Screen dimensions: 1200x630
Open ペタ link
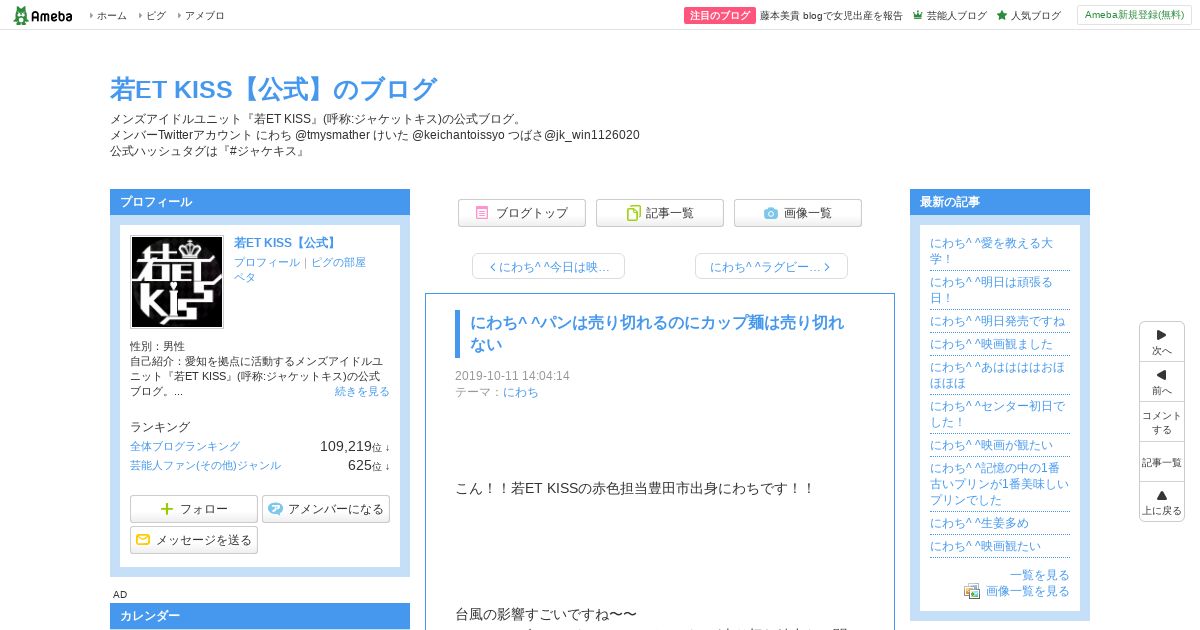coord(245,278)
